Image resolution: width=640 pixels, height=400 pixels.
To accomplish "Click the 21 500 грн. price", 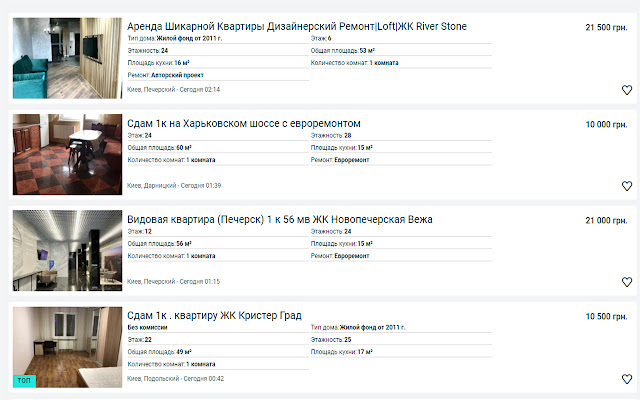I will [x=605, y=27].
